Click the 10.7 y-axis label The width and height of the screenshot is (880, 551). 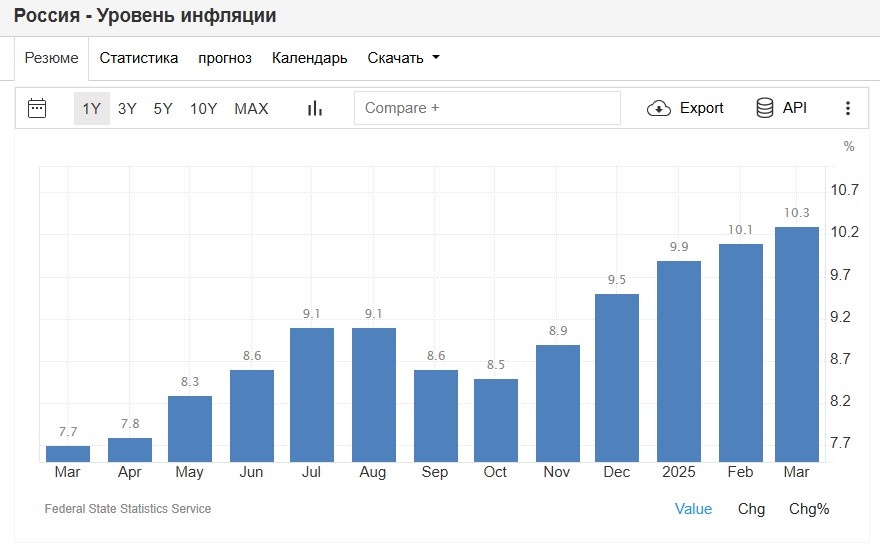pos(845,190)
